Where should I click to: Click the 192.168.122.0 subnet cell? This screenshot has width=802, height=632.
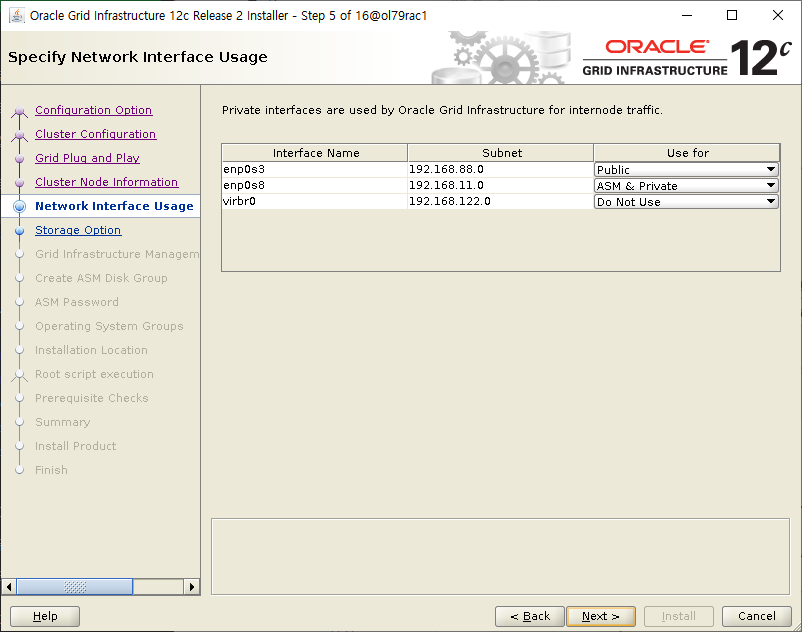pyautogui.click(x=501, y=201)
